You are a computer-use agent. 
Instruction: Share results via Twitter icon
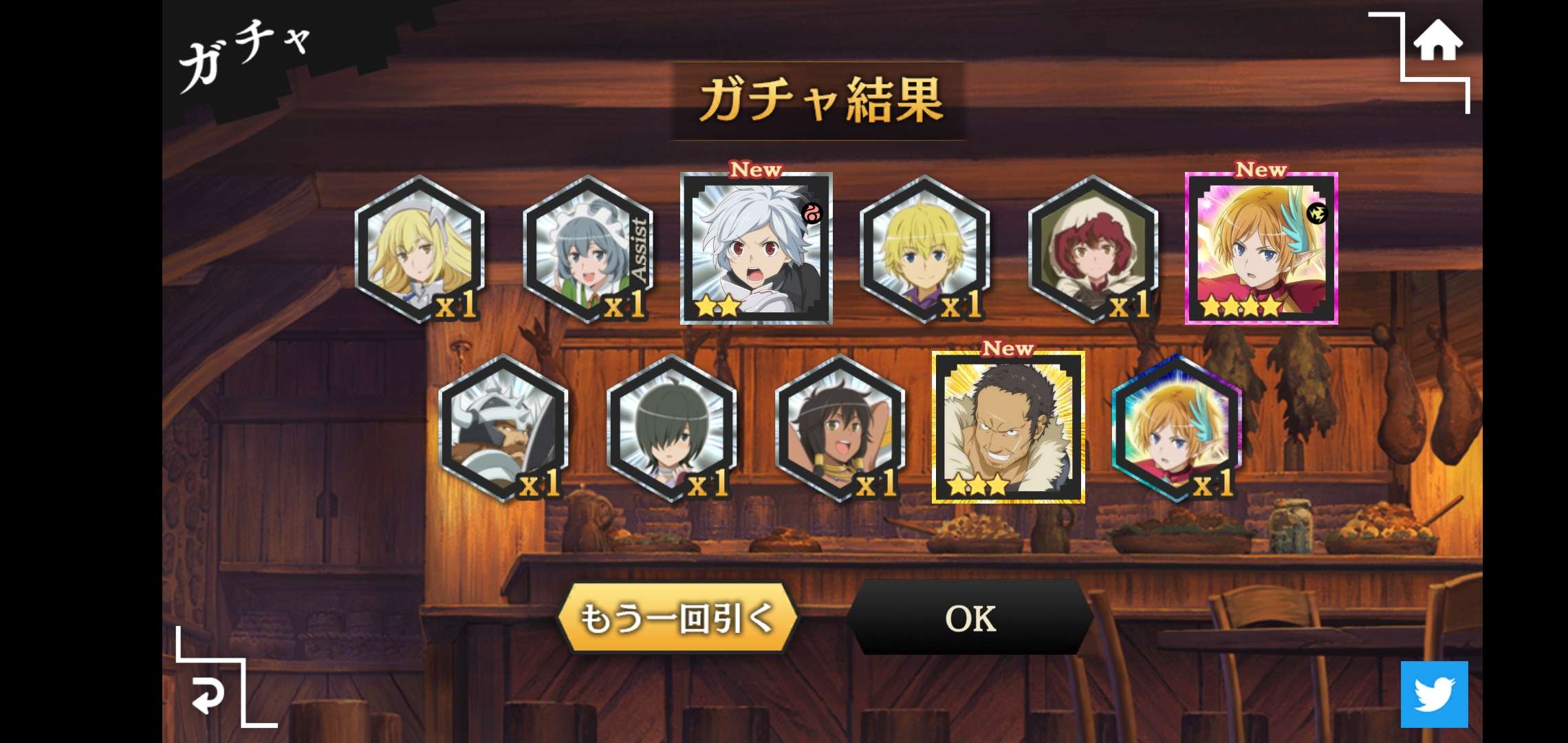(x=1434, y=694)
